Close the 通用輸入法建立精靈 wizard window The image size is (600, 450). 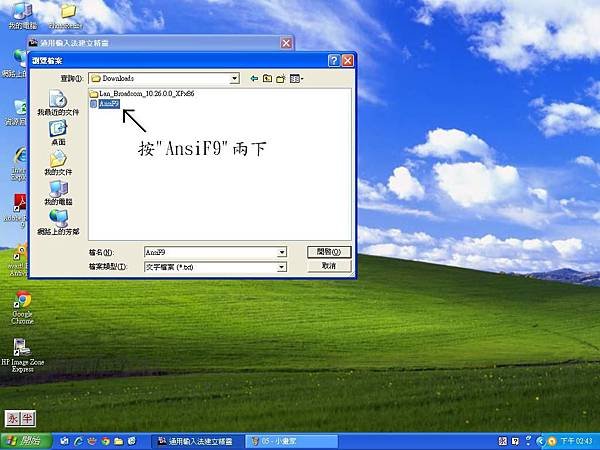point(286,43)
